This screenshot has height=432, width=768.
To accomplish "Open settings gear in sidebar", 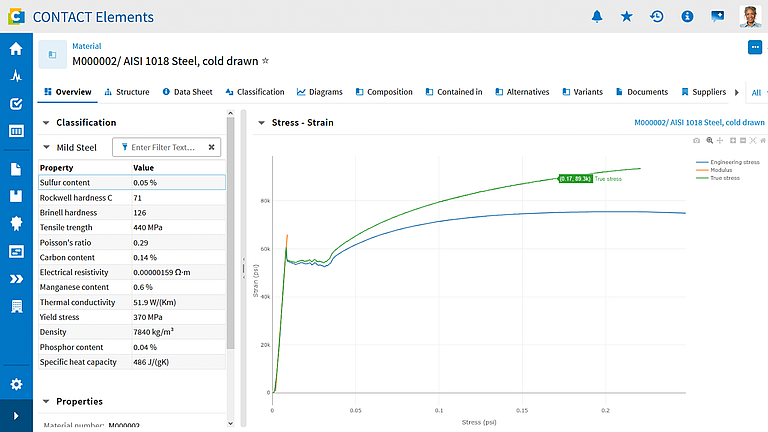I will [x=16, y=384].
